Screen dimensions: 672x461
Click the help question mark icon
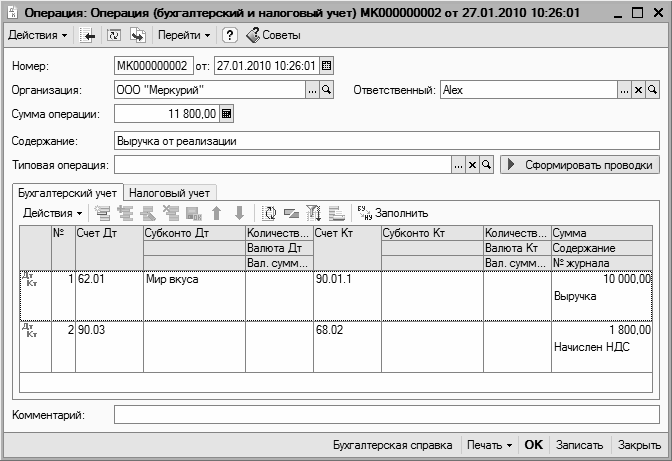click(x=229, y=36)
